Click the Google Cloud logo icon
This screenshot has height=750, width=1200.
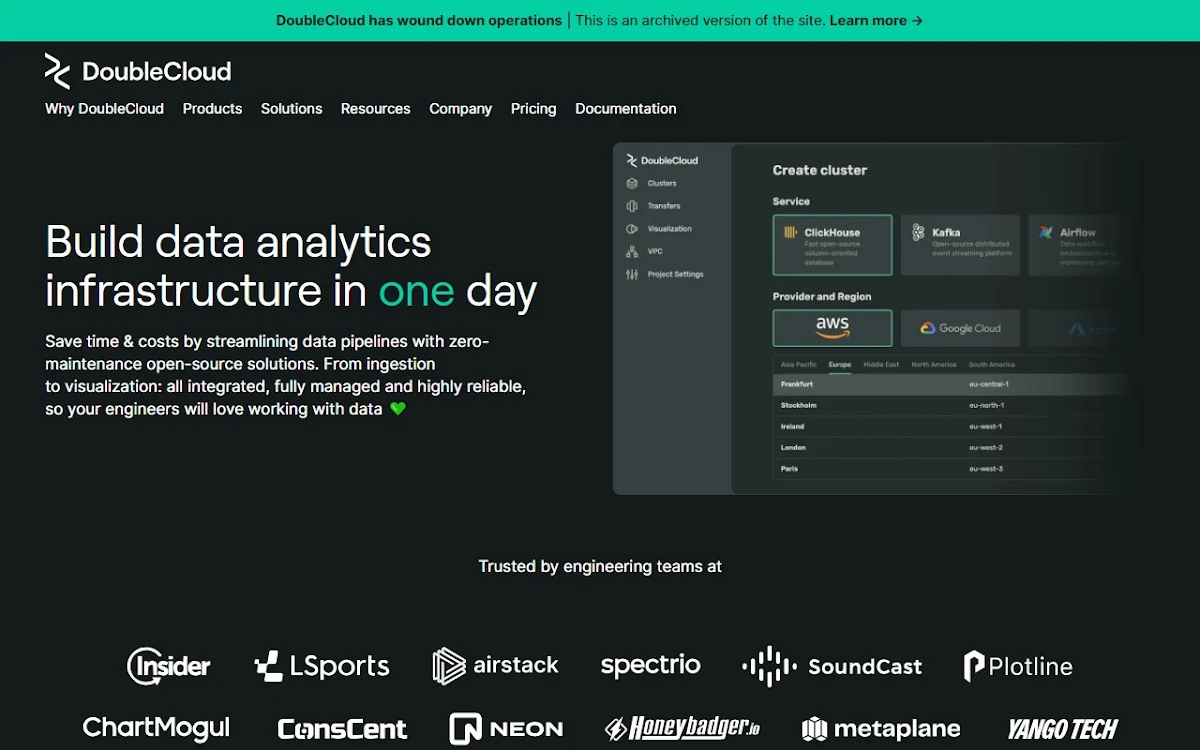point(928,328)
